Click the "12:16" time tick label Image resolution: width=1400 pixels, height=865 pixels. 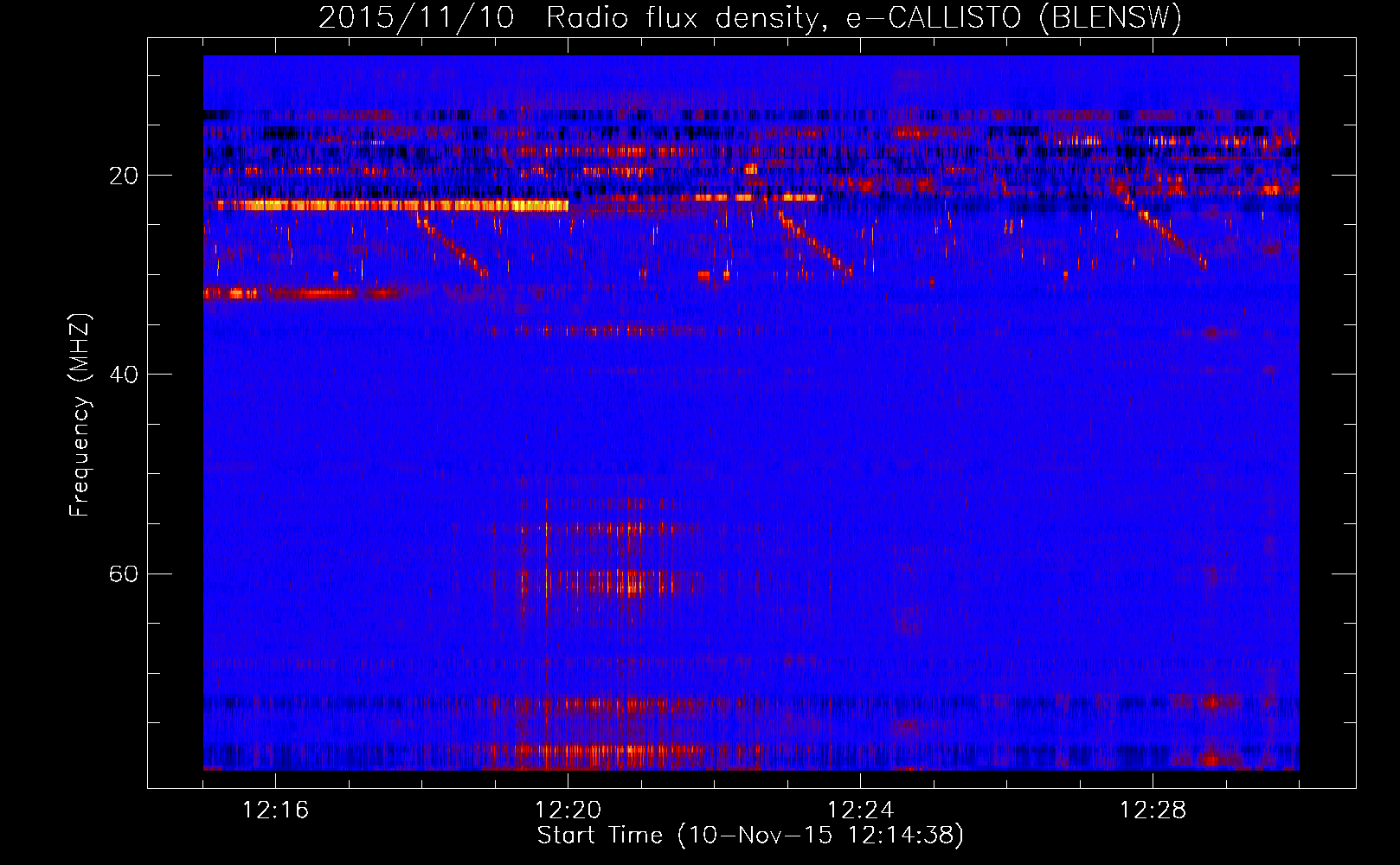point(275,811)
